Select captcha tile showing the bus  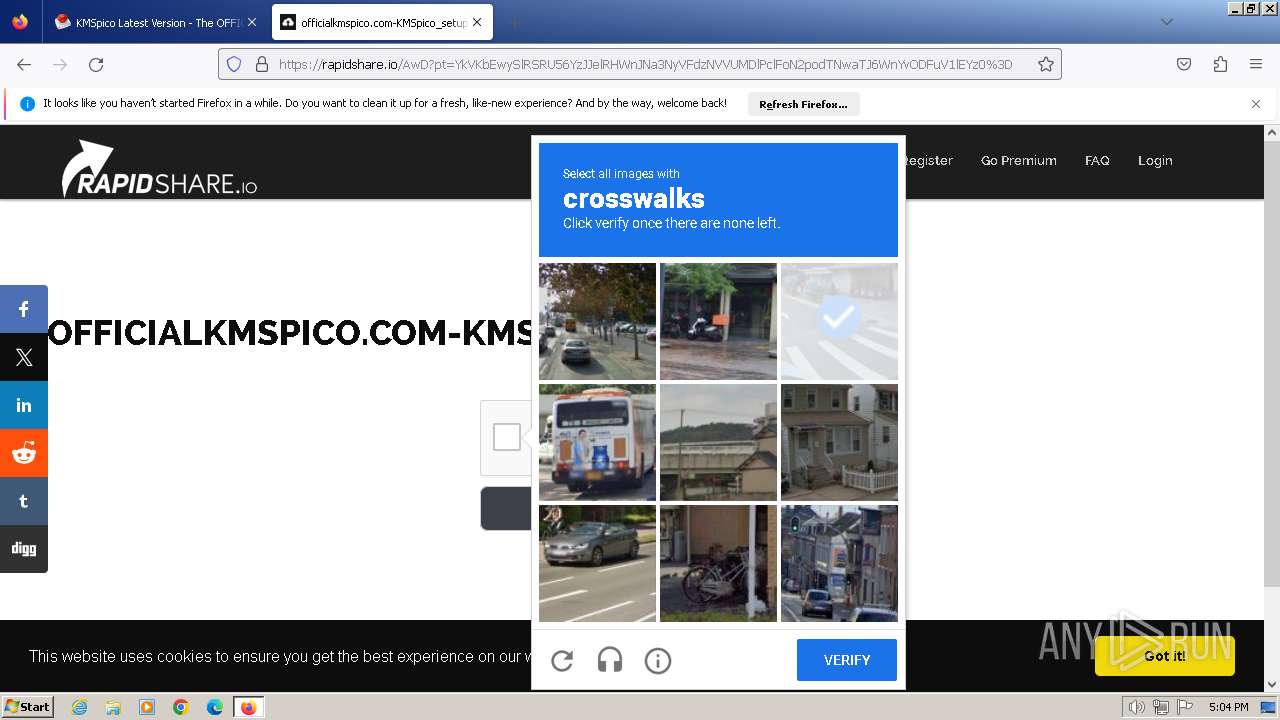(x=597, y=442)
